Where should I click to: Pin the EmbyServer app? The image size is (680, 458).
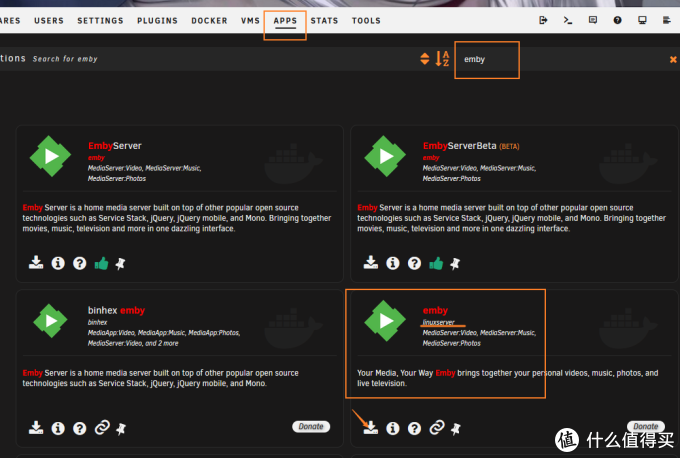click(x=121, y=263)
